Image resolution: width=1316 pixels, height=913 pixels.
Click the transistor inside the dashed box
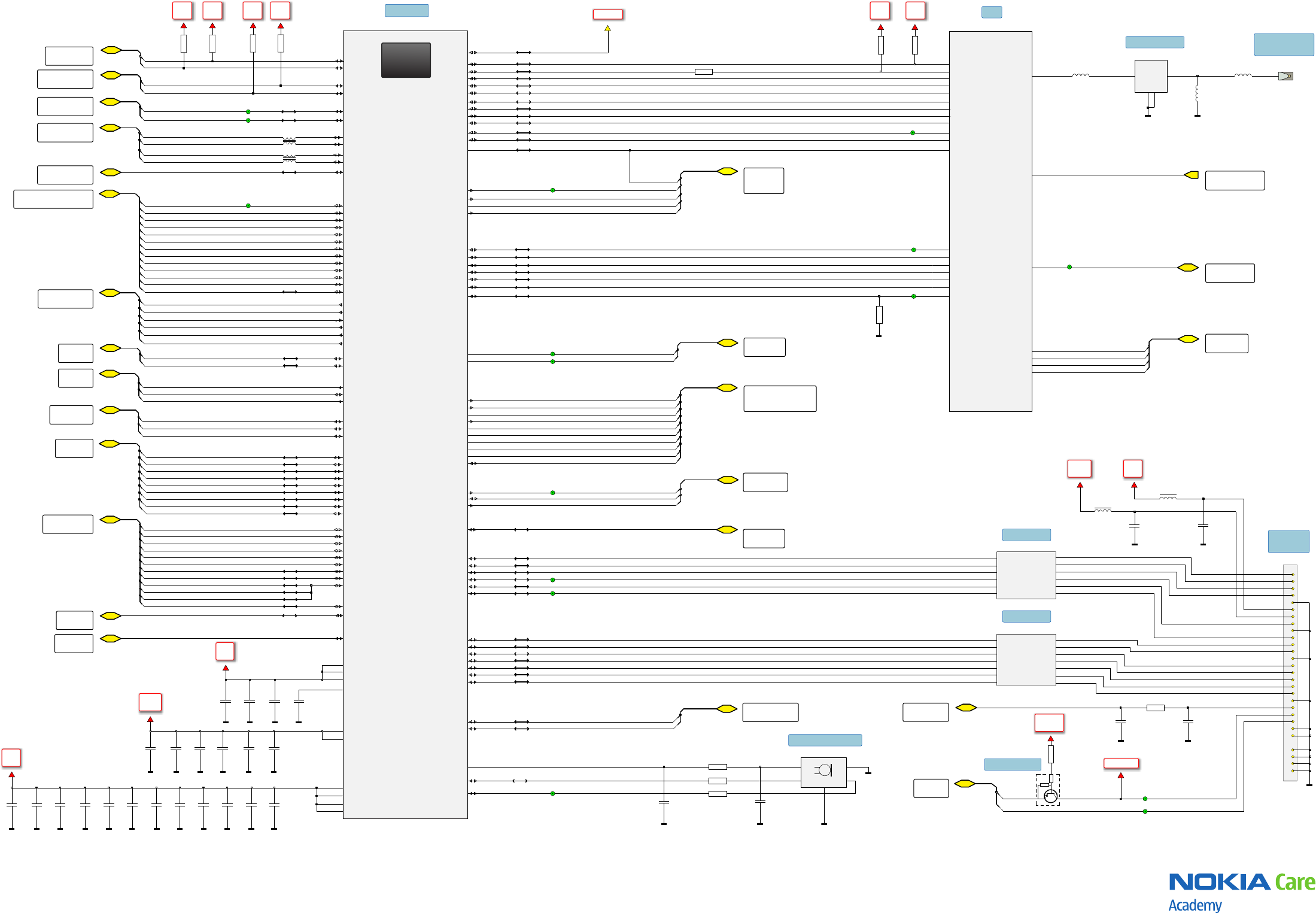coord(1050,796)
